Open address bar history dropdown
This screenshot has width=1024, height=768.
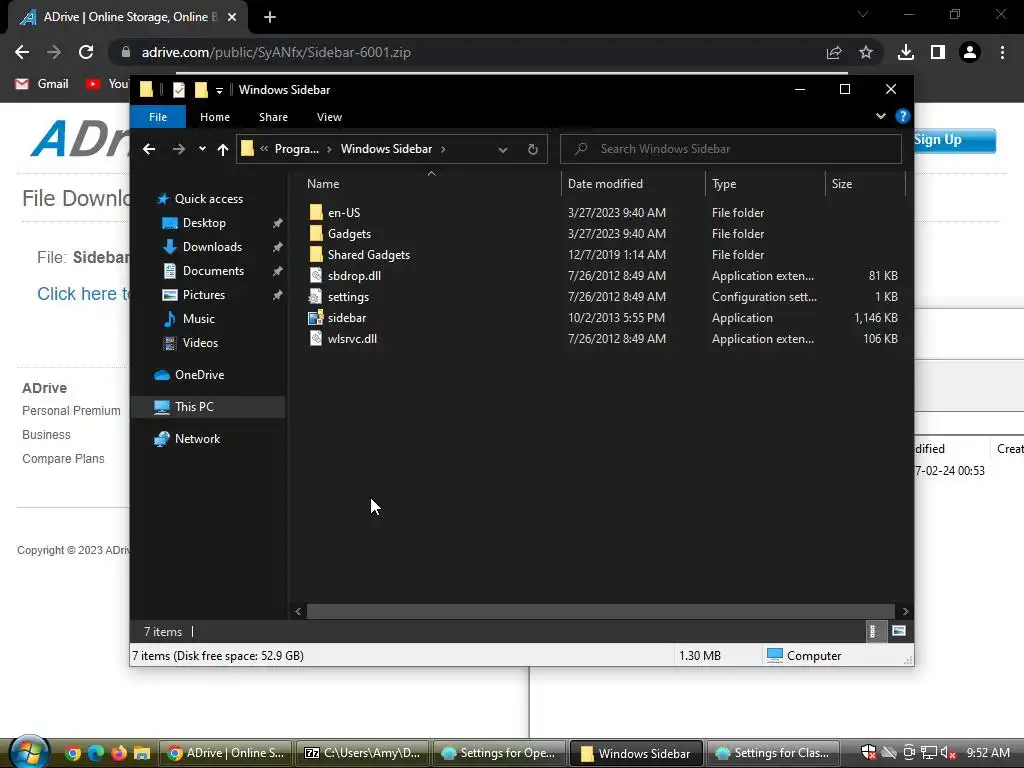click(x=503, y=150)
